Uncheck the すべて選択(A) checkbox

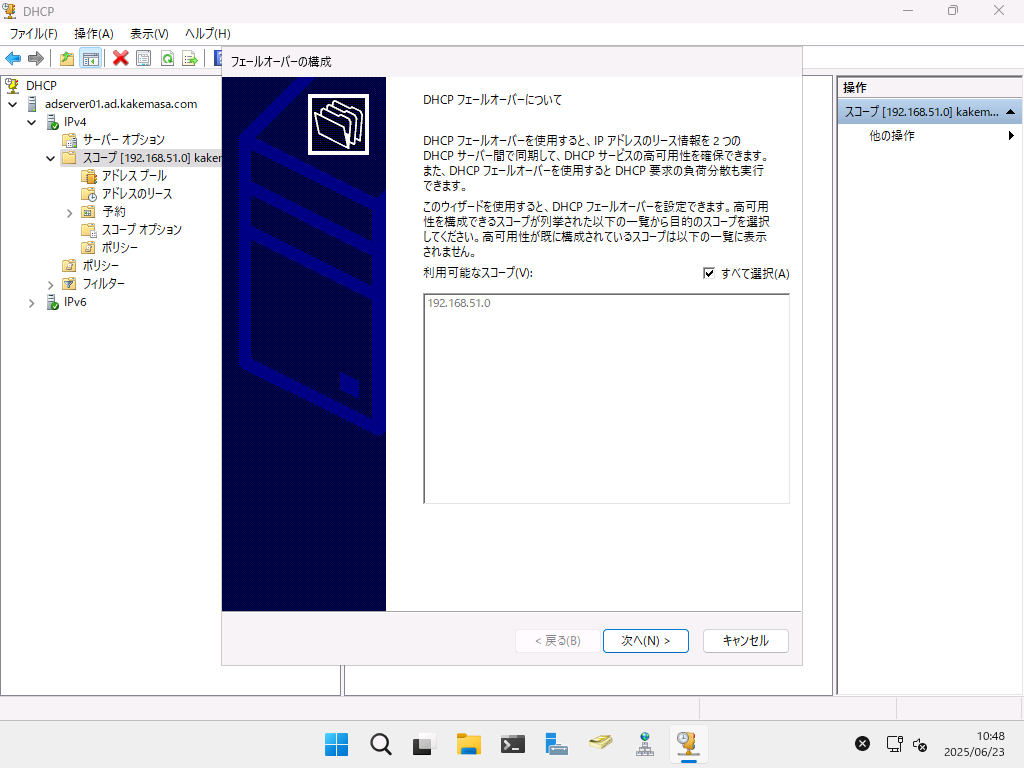point(709,274)
